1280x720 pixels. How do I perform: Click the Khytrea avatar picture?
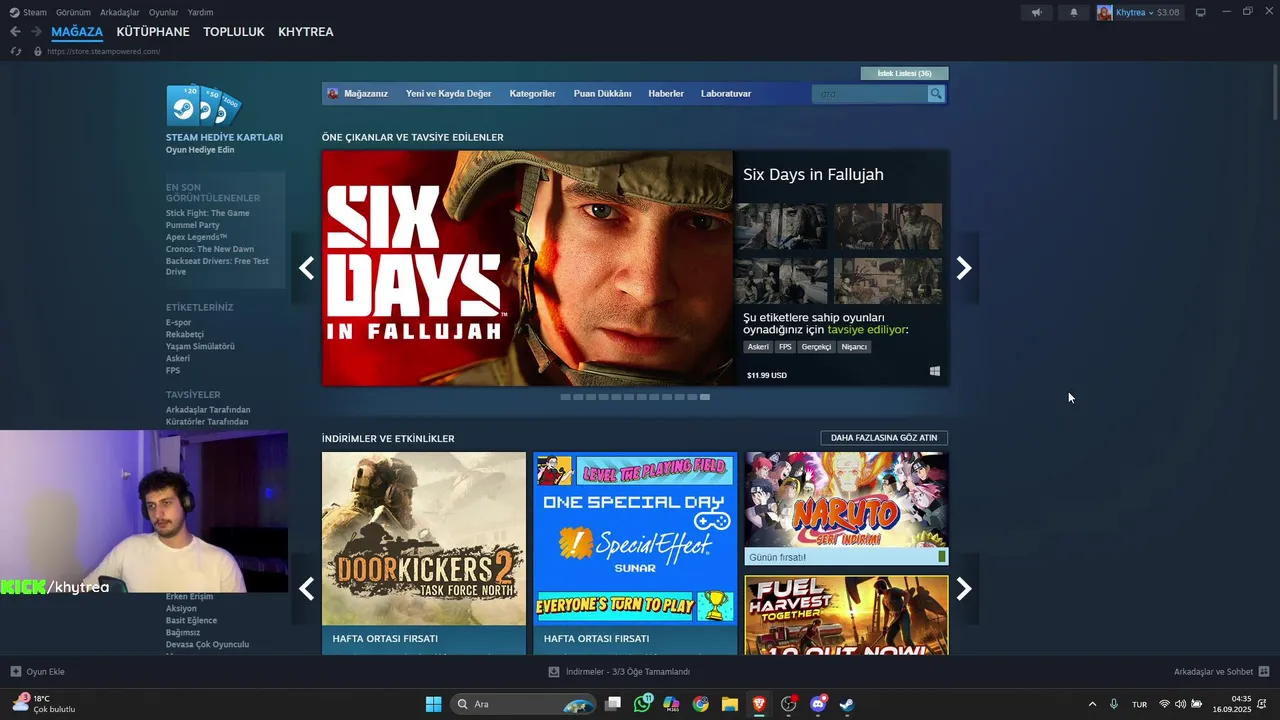1105,12
